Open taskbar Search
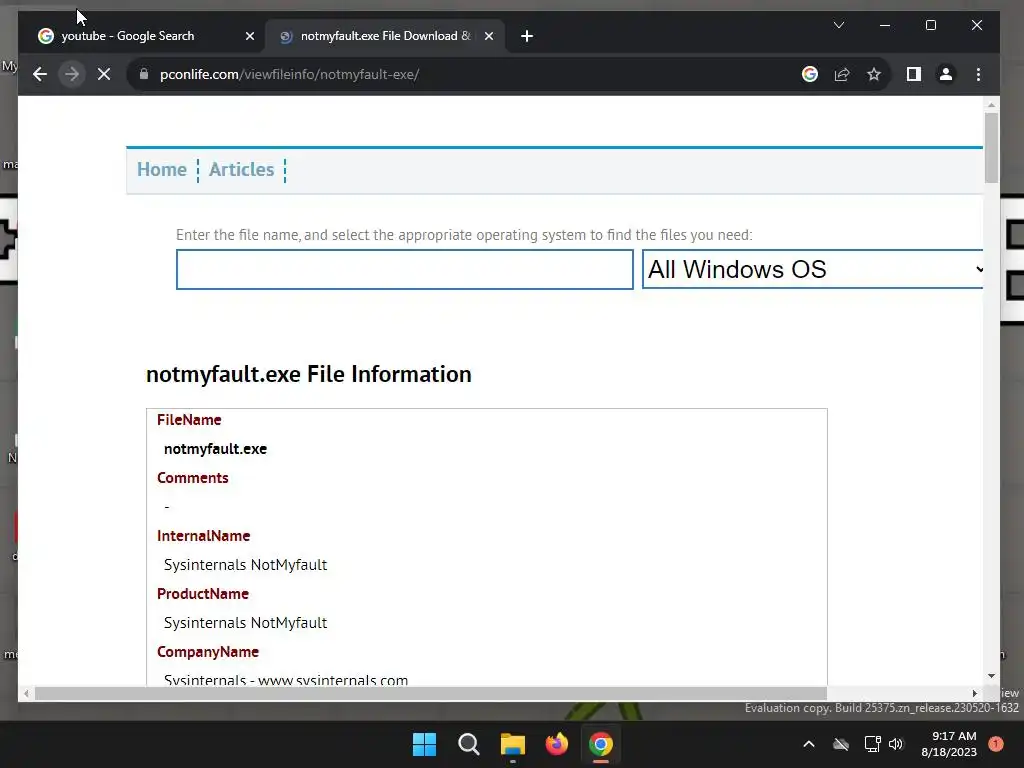 [x=468, y=744]
